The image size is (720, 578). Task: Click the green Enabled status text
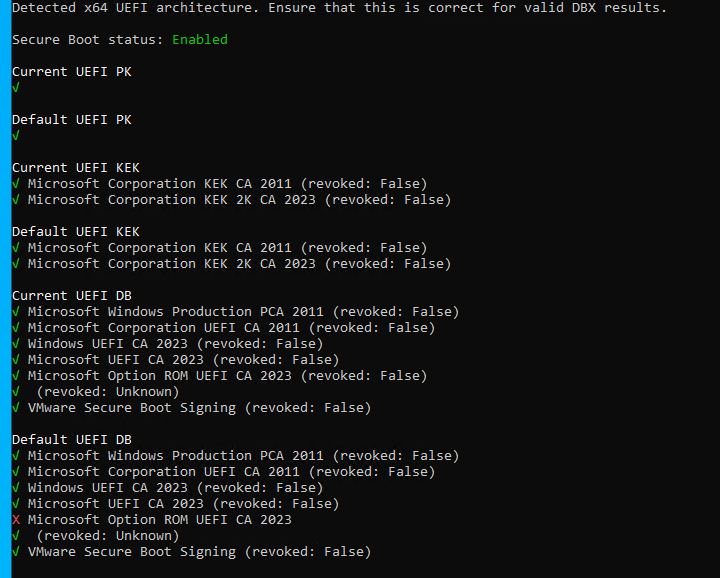[200, 40]
